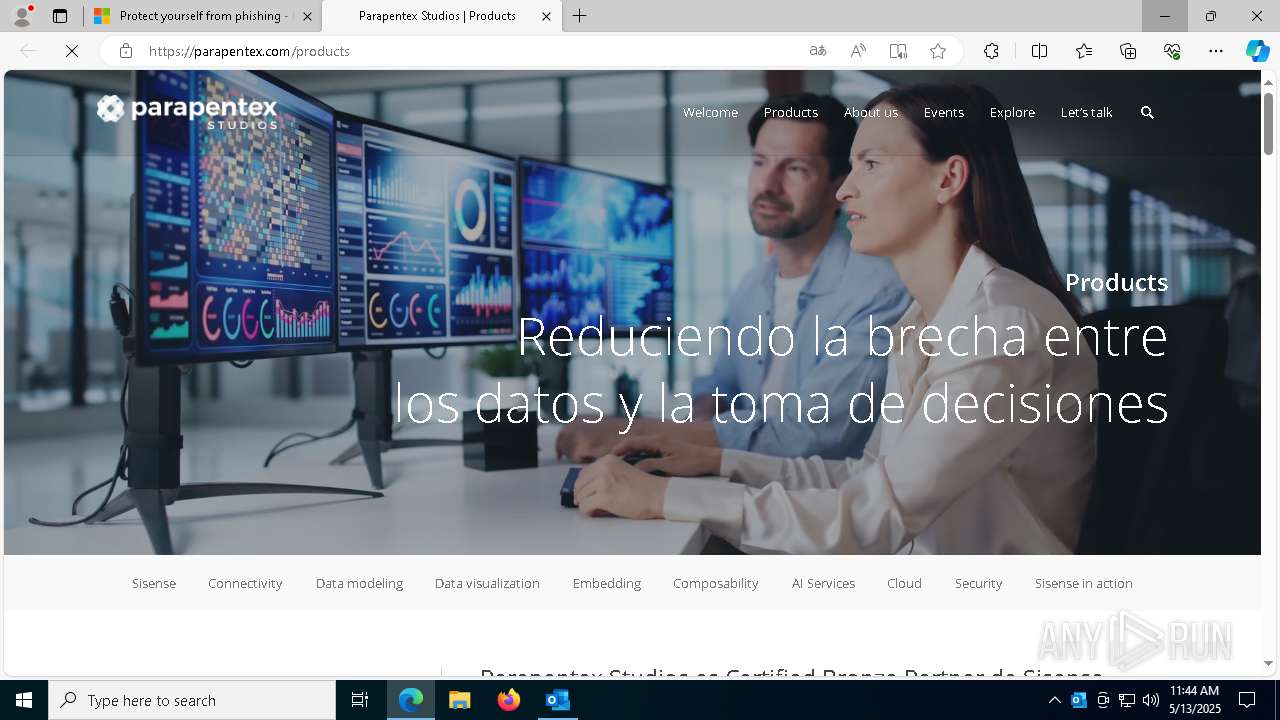Click the page vertical scrollbar thumb
Image resolution: width=1280 pixels, height=720 pixels.
(x=1269, y=123)
